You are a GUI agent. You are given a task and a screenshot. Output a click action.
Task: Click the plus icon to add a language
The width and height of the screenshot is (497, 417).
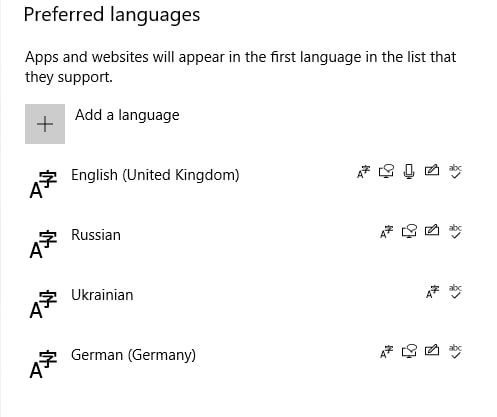tap(45, 124)
